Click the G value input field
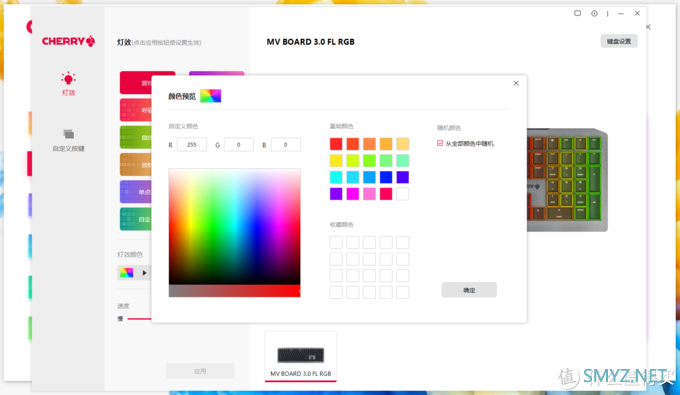Image resolution: width=680 pixels, height=395 pixels. click(239, 145)
